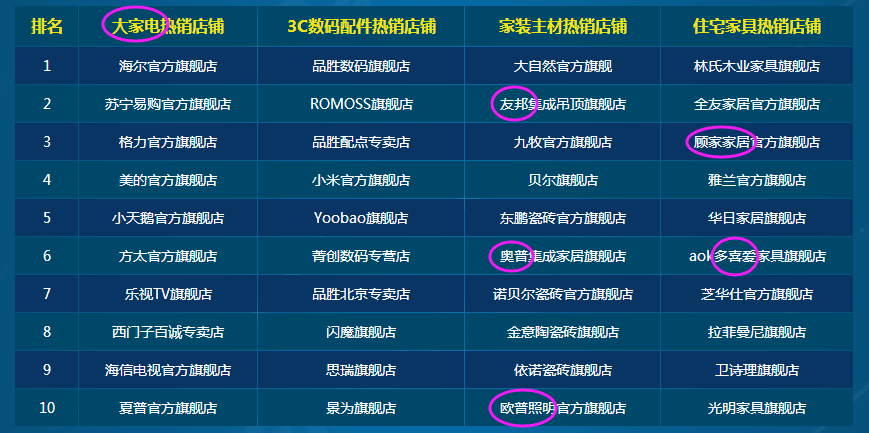The image size is (869, 433).
Task: Click Yoobao旗舰店 cell
Action: tap(361, 218)
